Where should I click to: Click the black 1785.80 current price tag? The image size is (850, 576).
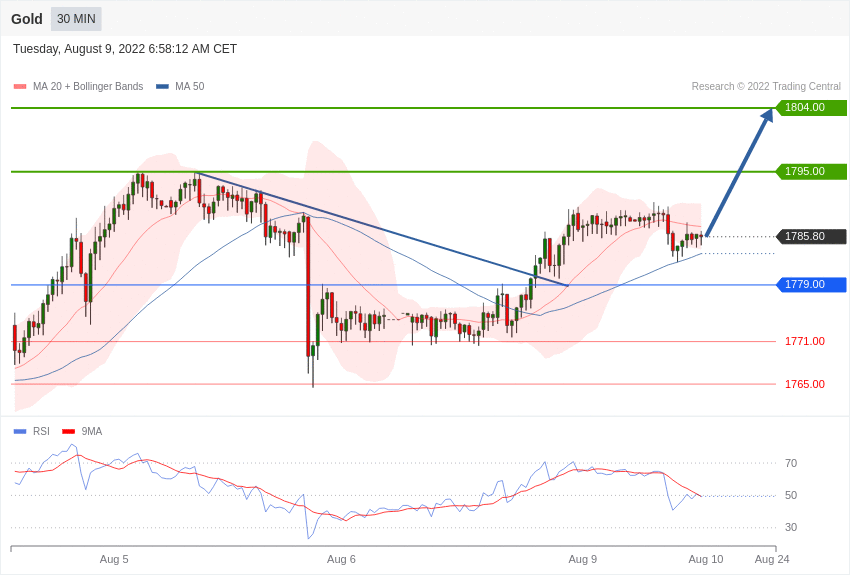click(x=812, y=236)
